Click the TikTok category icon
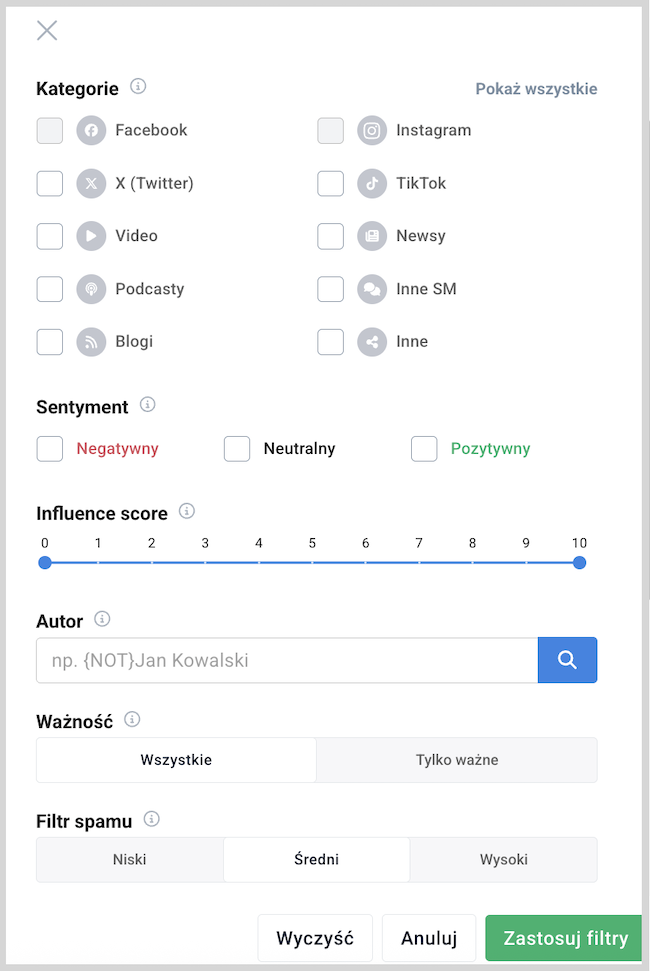The image size is (650, 971). (371, 183)
